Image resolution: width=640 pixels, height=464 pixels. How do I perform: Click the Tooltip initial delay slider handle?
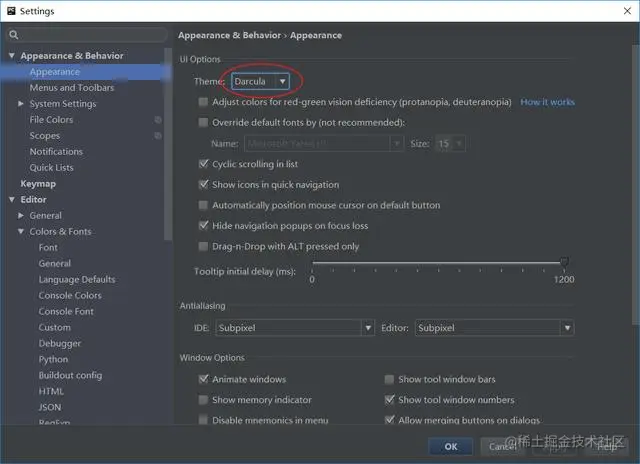click(564, 262)
